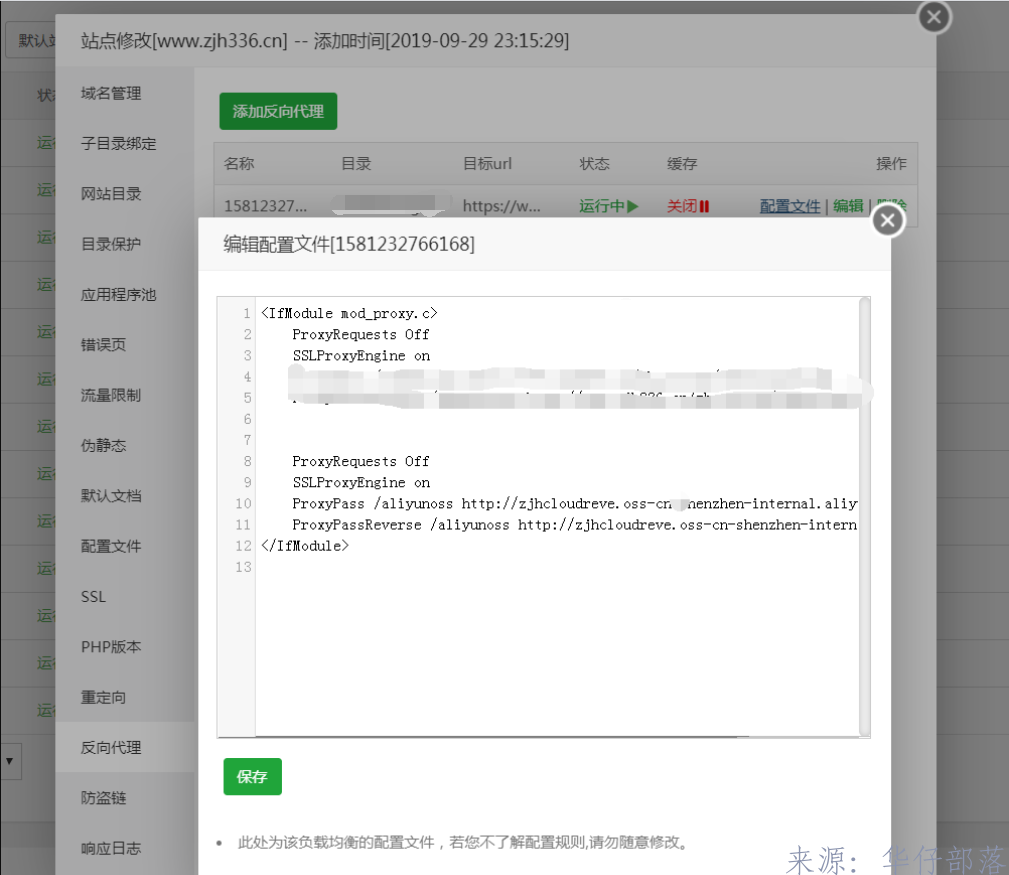Viewport: 1009px width, 875px height.
Task: Open the dropdown arrow at bottom-left of background page
Action: point(10,761)
